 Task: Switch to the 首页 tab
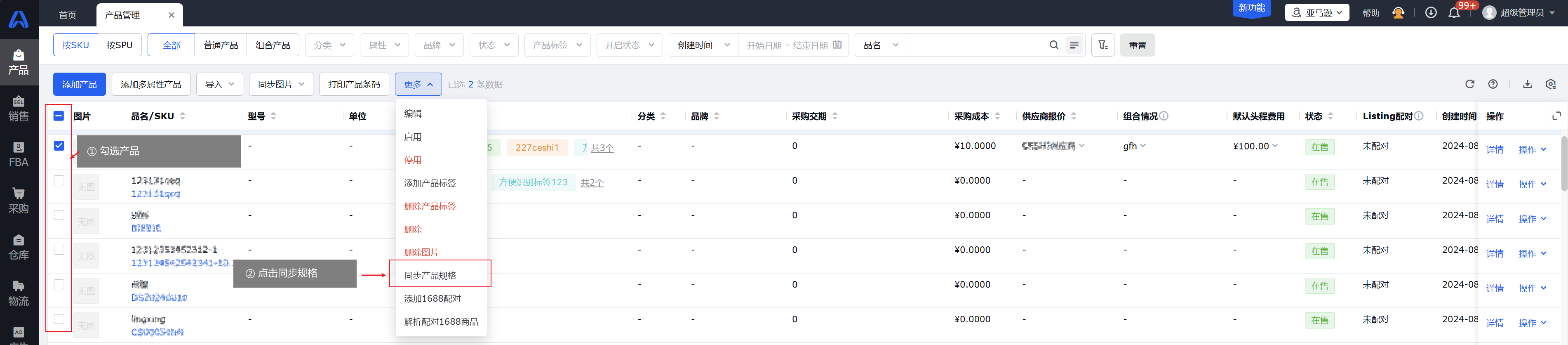68,15
